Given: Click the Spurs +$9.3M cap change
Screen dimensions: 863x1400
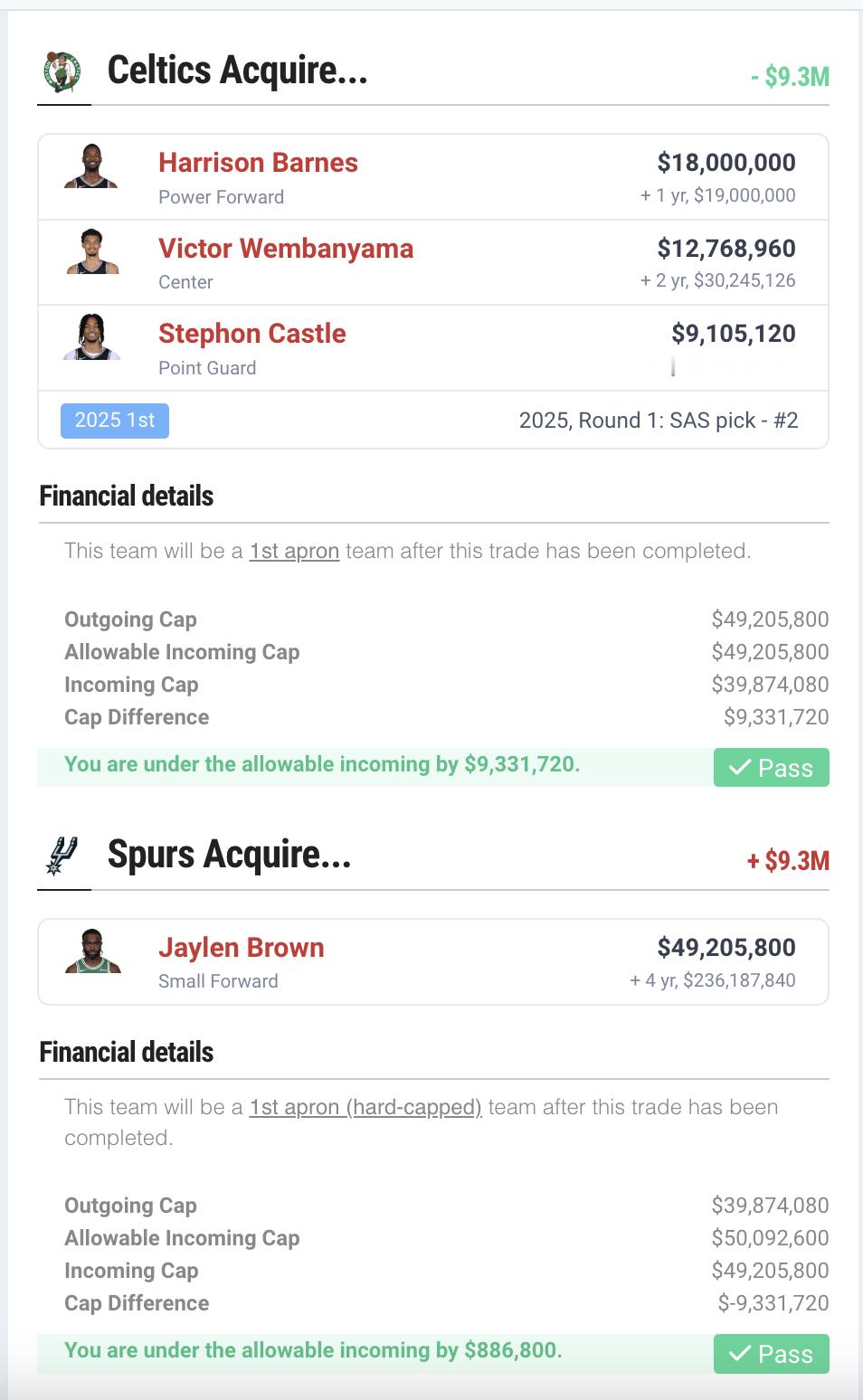Looking at the screenshot, I should [788, 861].
